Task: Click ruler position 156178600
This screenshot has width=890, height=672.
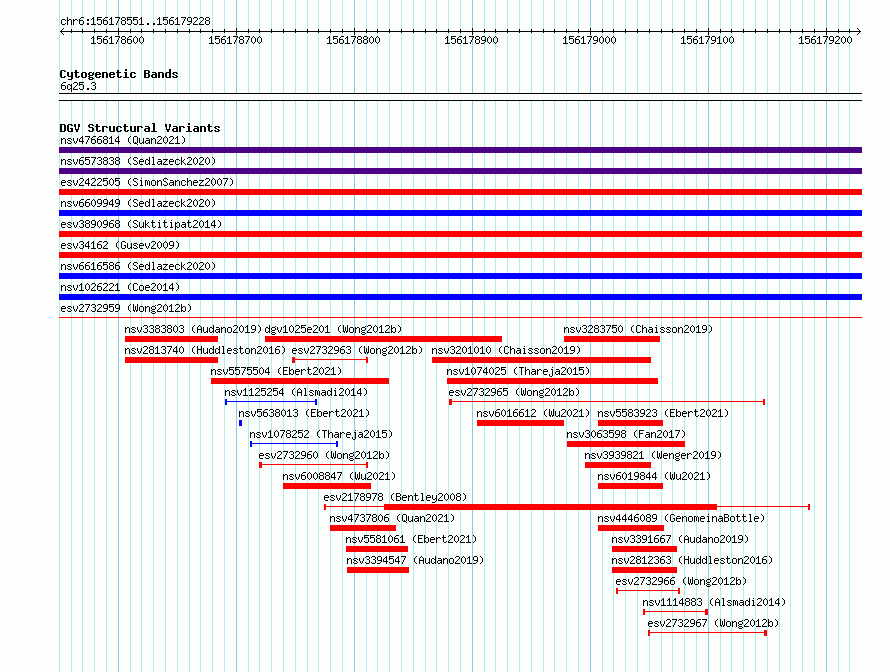Action: [117, 40]
